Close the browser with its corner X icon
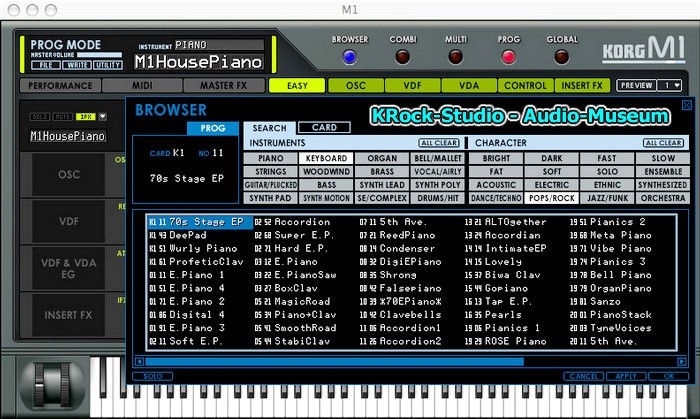Image resolution: width=700 pixels, height=419 pixels. pyautogui.click(x=687, y=105)
